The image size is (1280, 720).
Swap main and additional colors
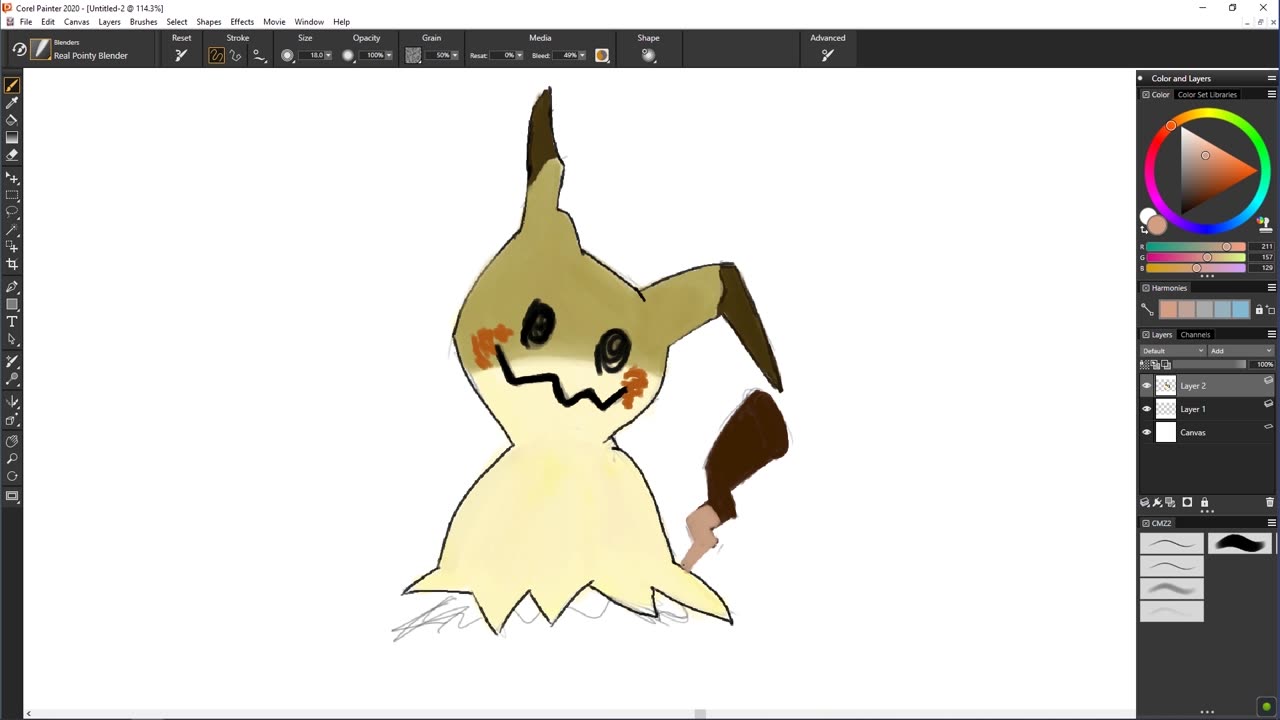(1144, 229)
